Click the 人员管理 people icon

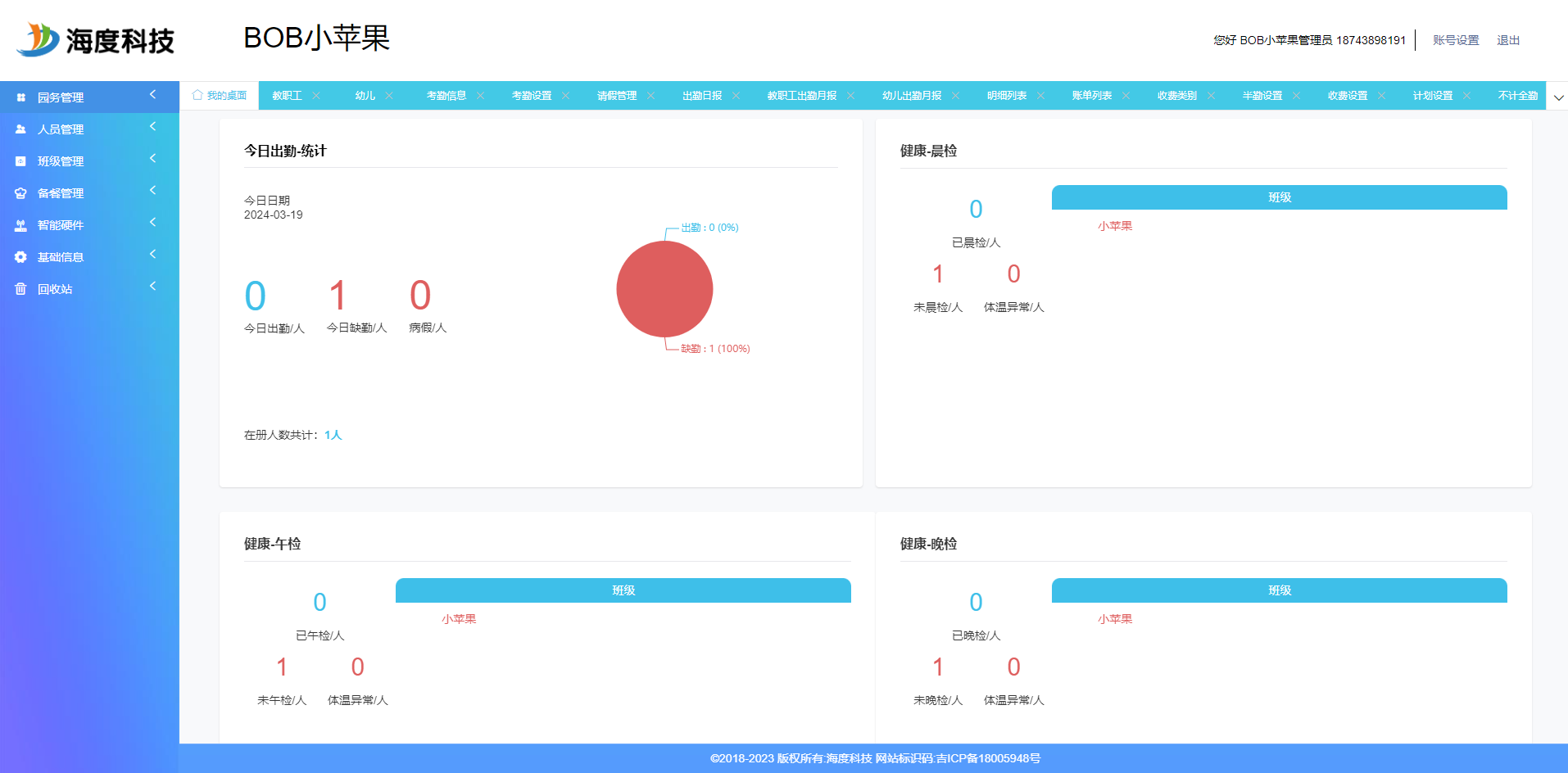coord(21,129)
